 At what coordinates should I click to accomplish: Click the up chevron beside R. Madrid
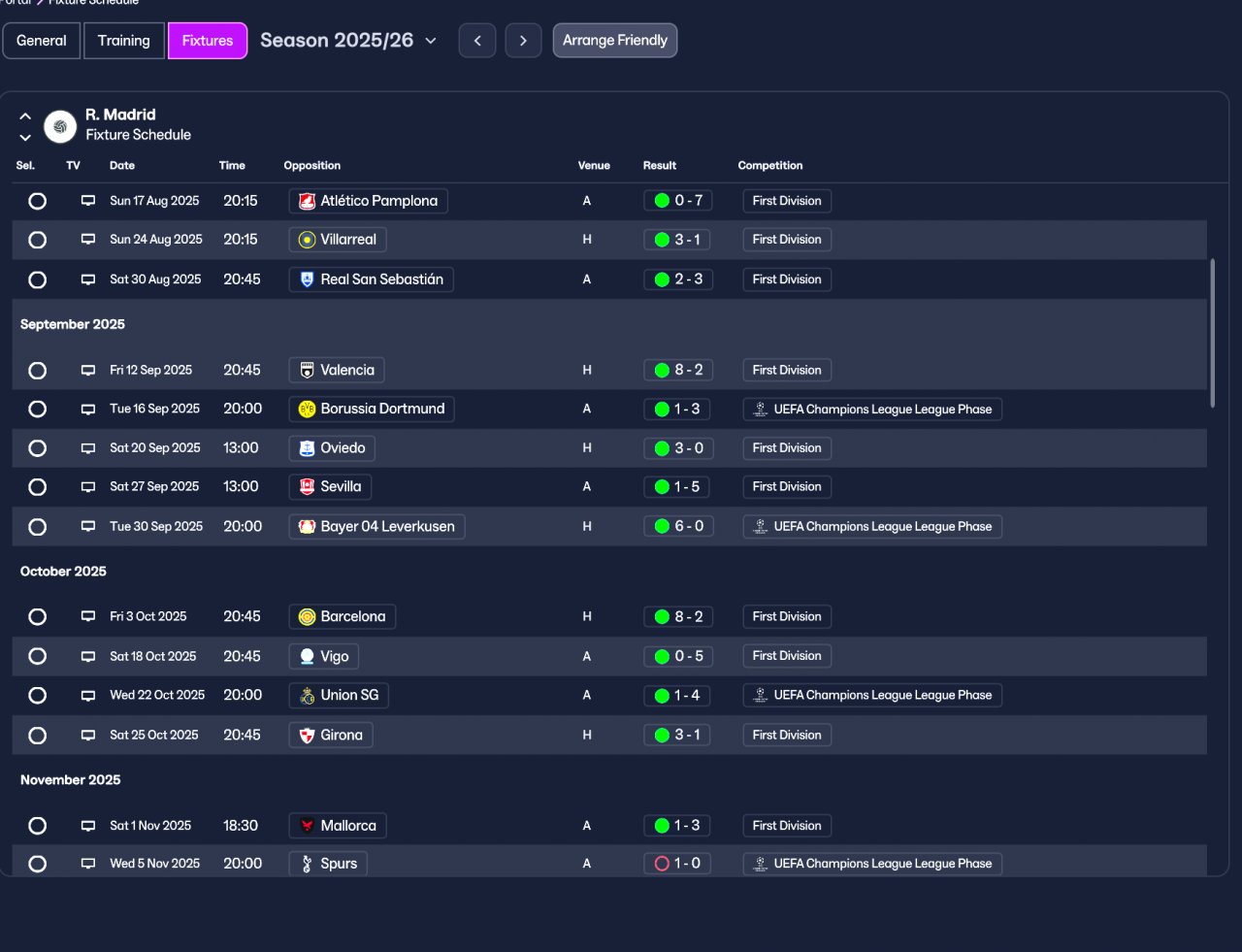[x=25, y=116]
